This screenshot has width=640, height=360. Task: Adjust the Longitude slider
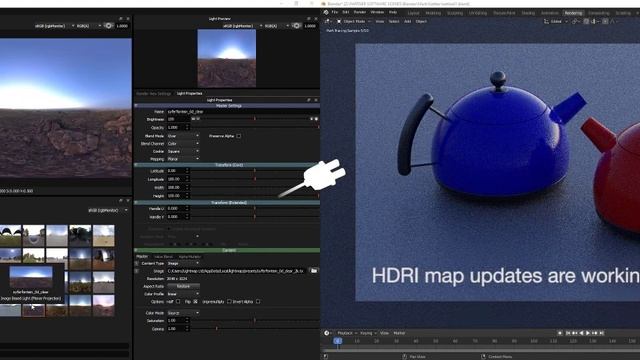[x=255, y=179]
